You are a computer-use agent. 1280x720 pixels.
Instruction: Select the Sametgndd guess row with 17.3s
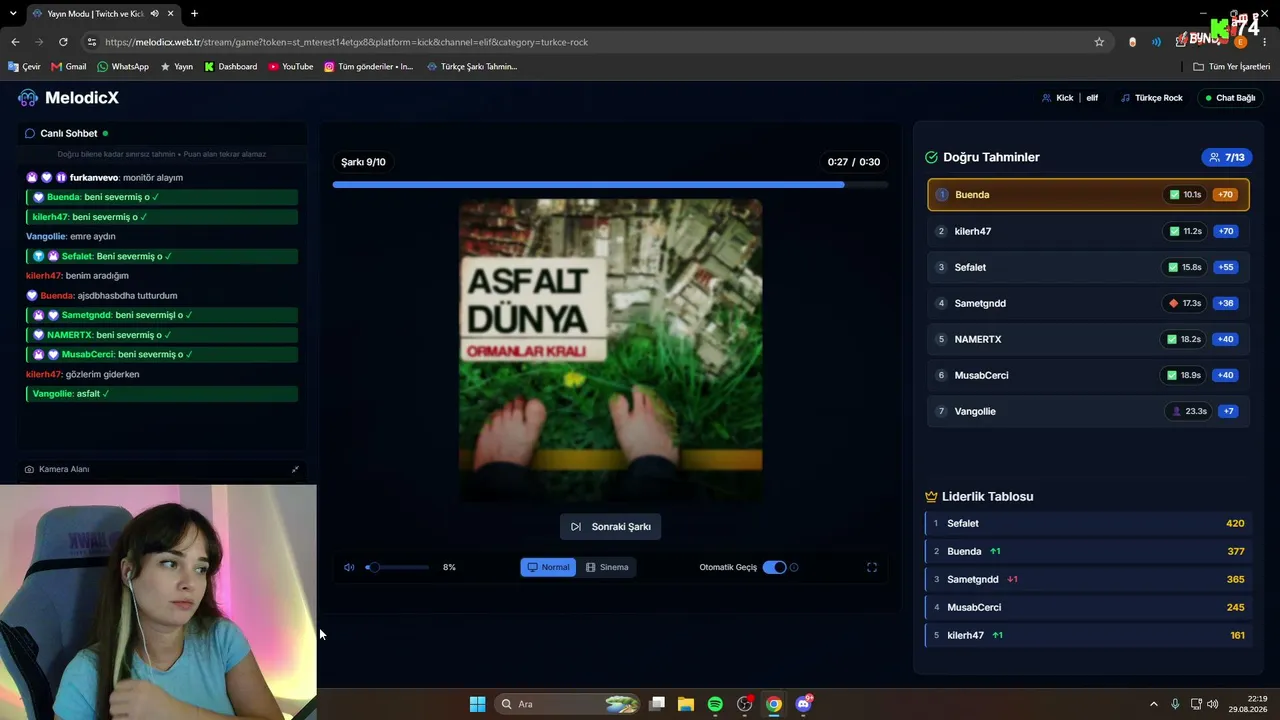pyautogui.click(x=1088, y=303)
